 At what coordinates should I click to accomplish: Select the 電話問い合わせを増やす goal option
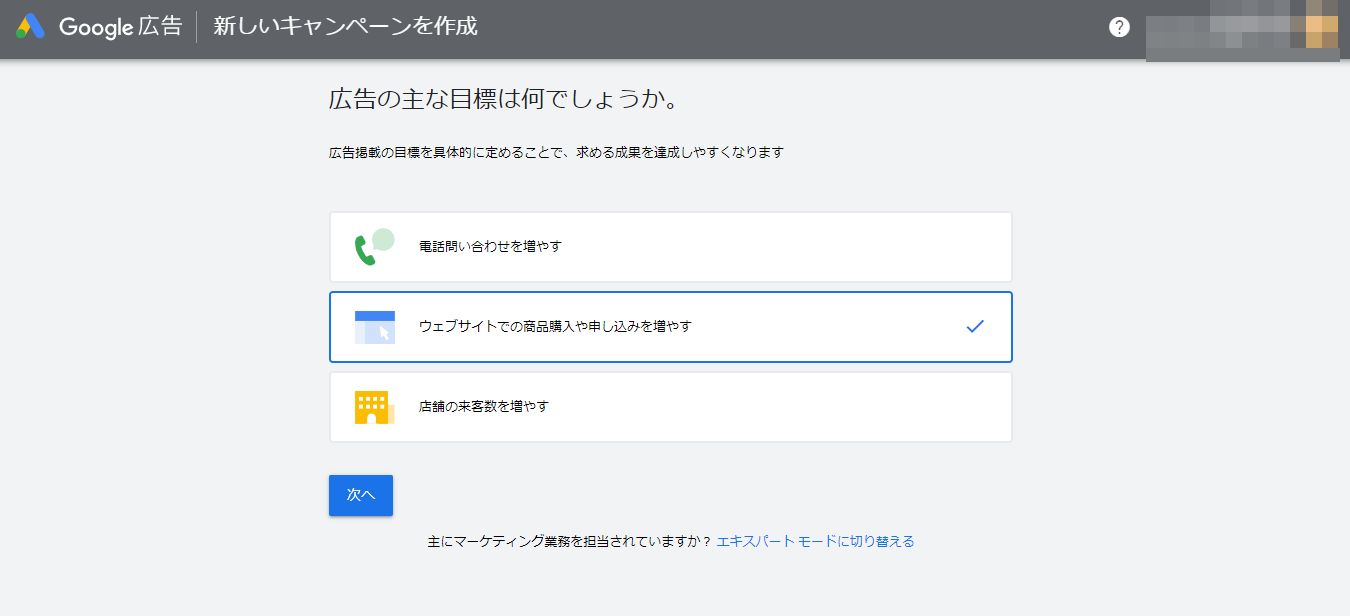click(x=490, y=246)
